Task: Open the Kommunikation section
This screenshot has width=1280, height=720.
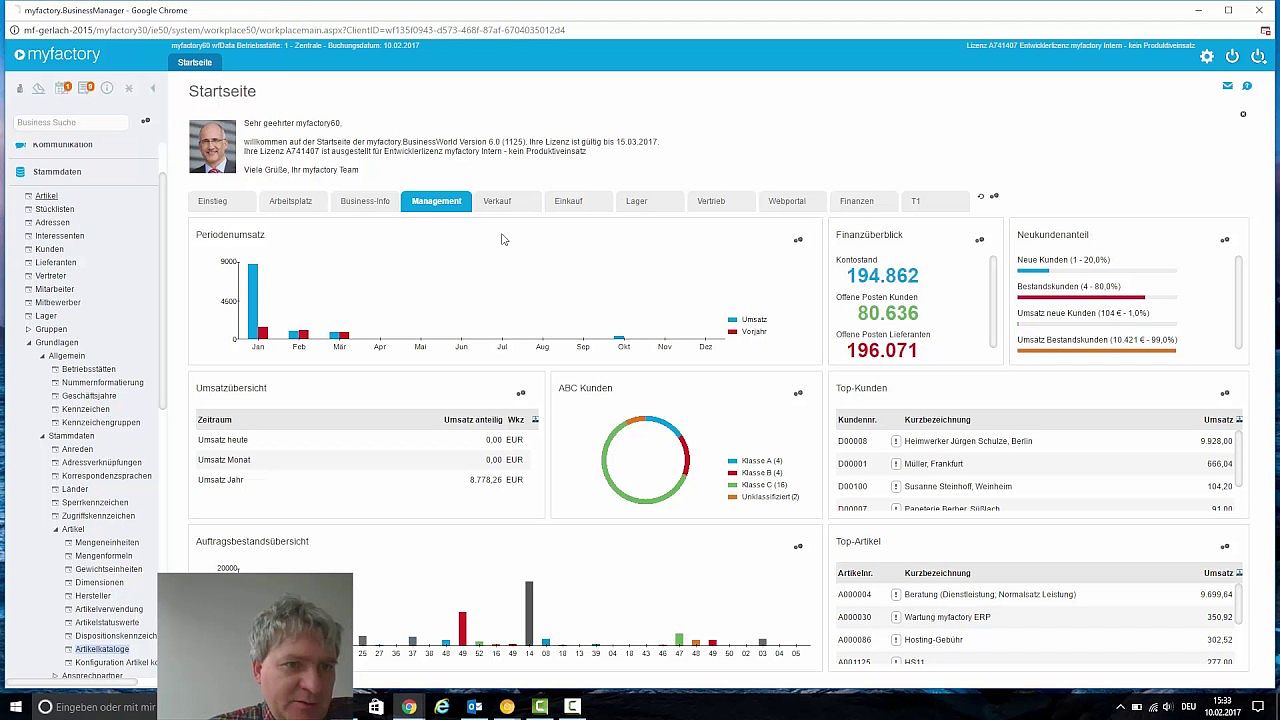Action: click(62, 145)
